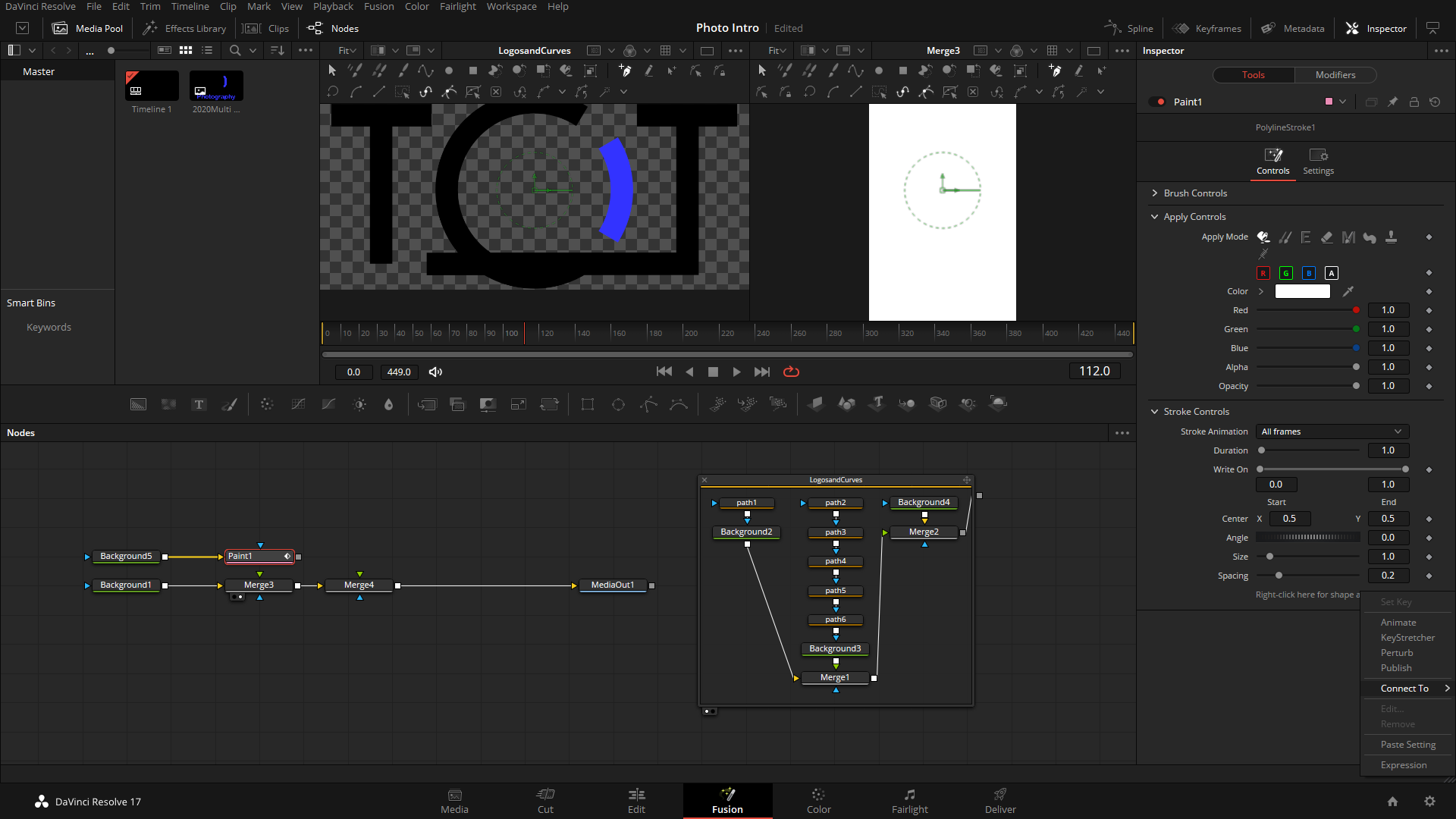The height and width of the screenshot is (819, 1456).
Task: Add a Blur tool from toolbar
Action: pyautogui.click(x=389, y=404)
